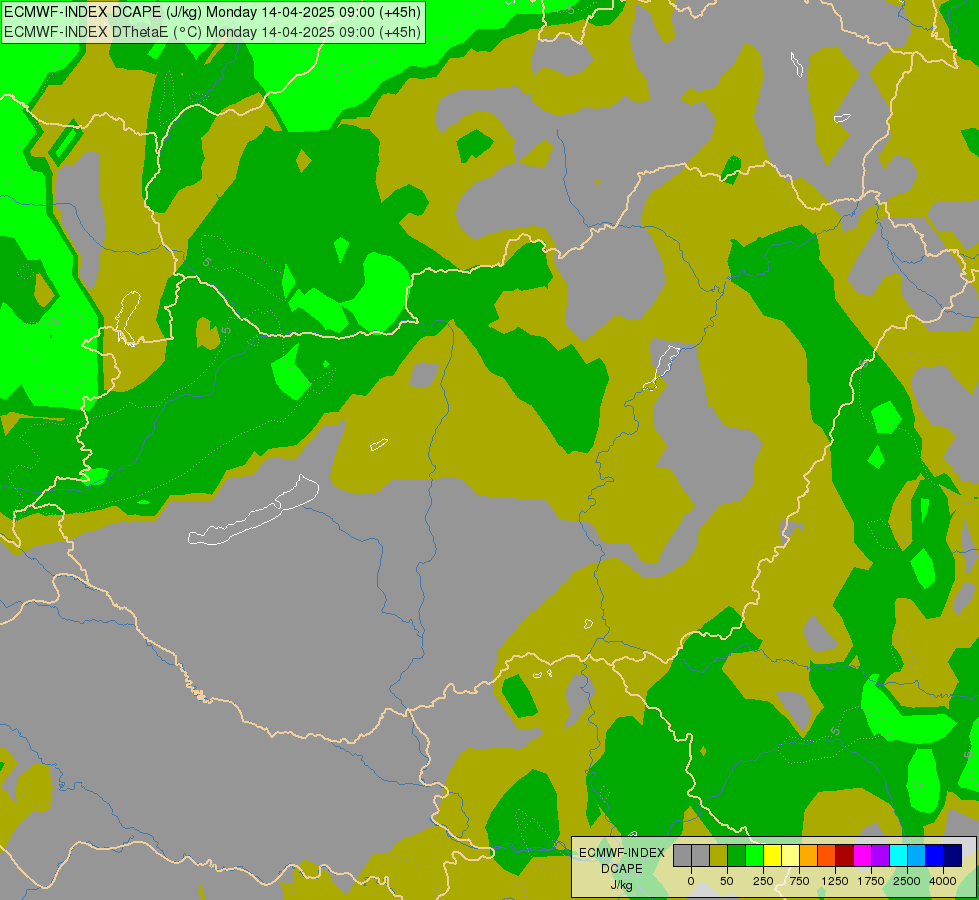This screenshot has height=900, width=979.
Task: Click the sky blue legend swatch
Action: tap(917, 856)
